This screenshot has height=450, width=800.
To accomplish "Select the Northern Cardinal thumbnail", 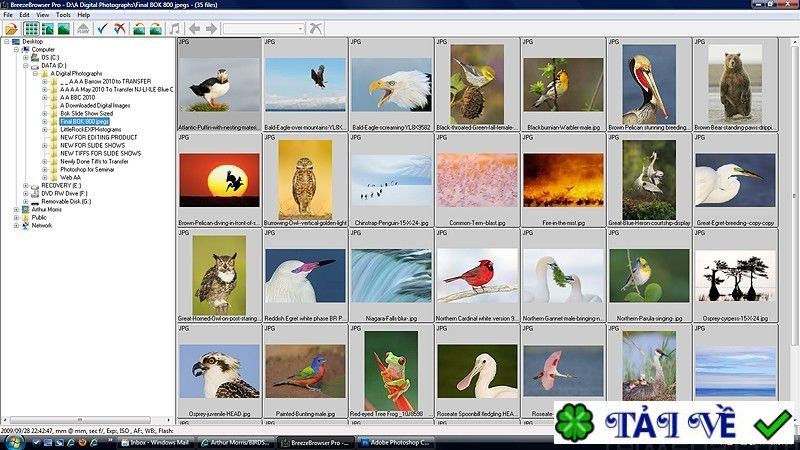I will pyautogui.click(x=477, y=275).
